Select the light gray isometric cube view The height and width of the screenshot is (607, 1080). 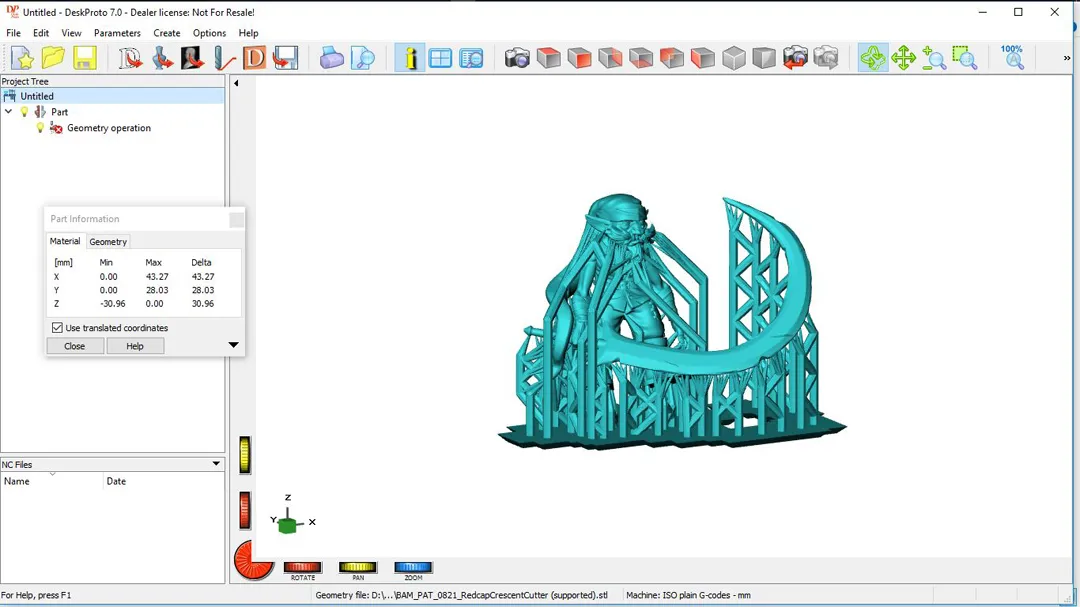[x=734, y=58]
